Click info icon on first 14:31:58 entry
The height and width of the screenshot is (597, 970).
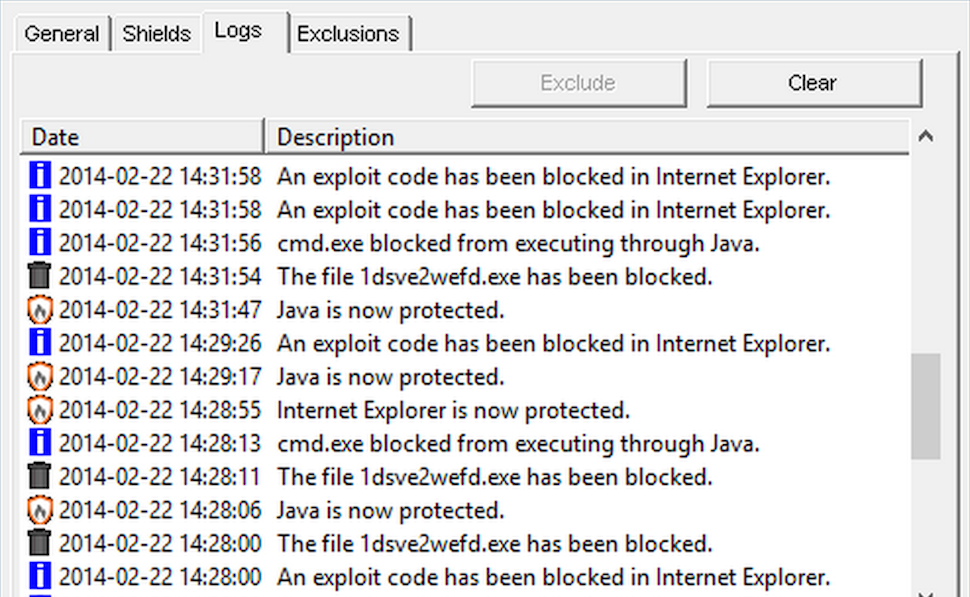pos(40,178)
